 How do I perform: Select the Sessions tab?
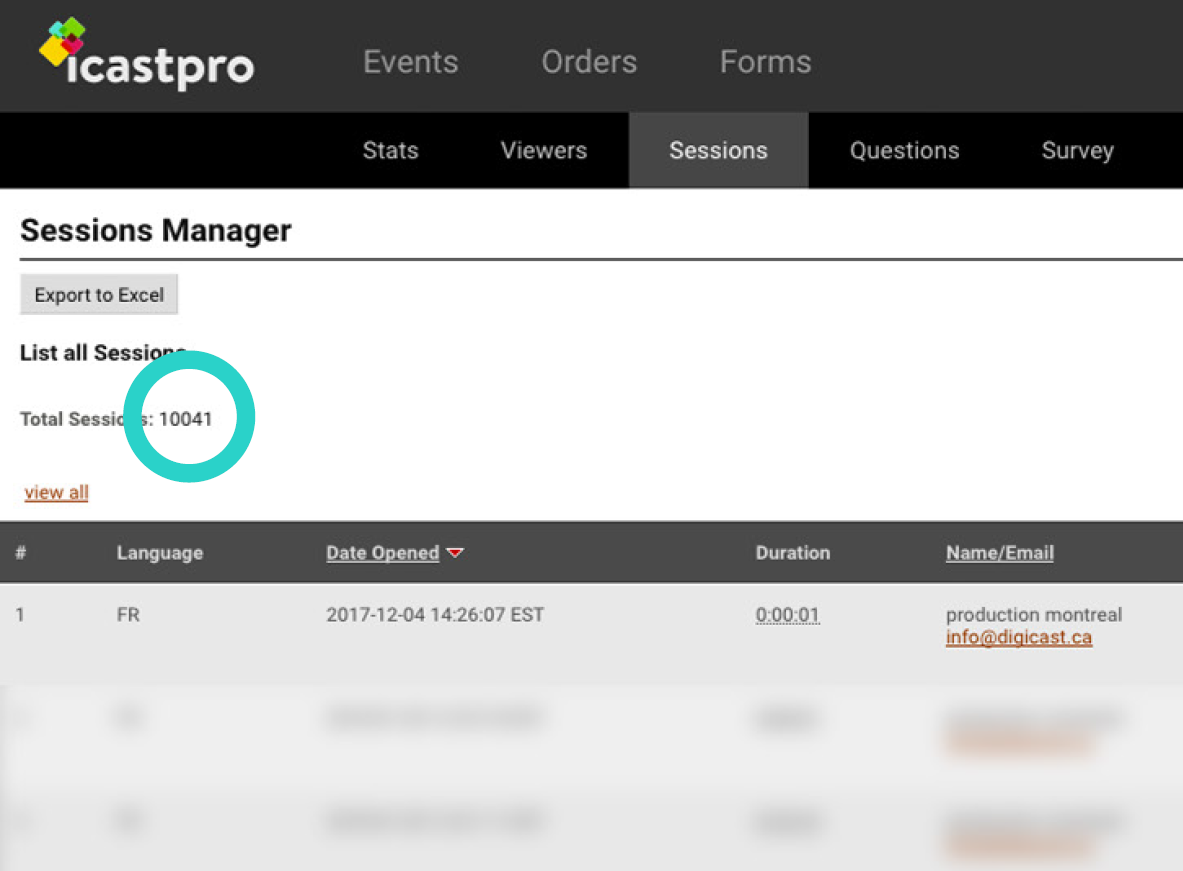pos(718,151)
